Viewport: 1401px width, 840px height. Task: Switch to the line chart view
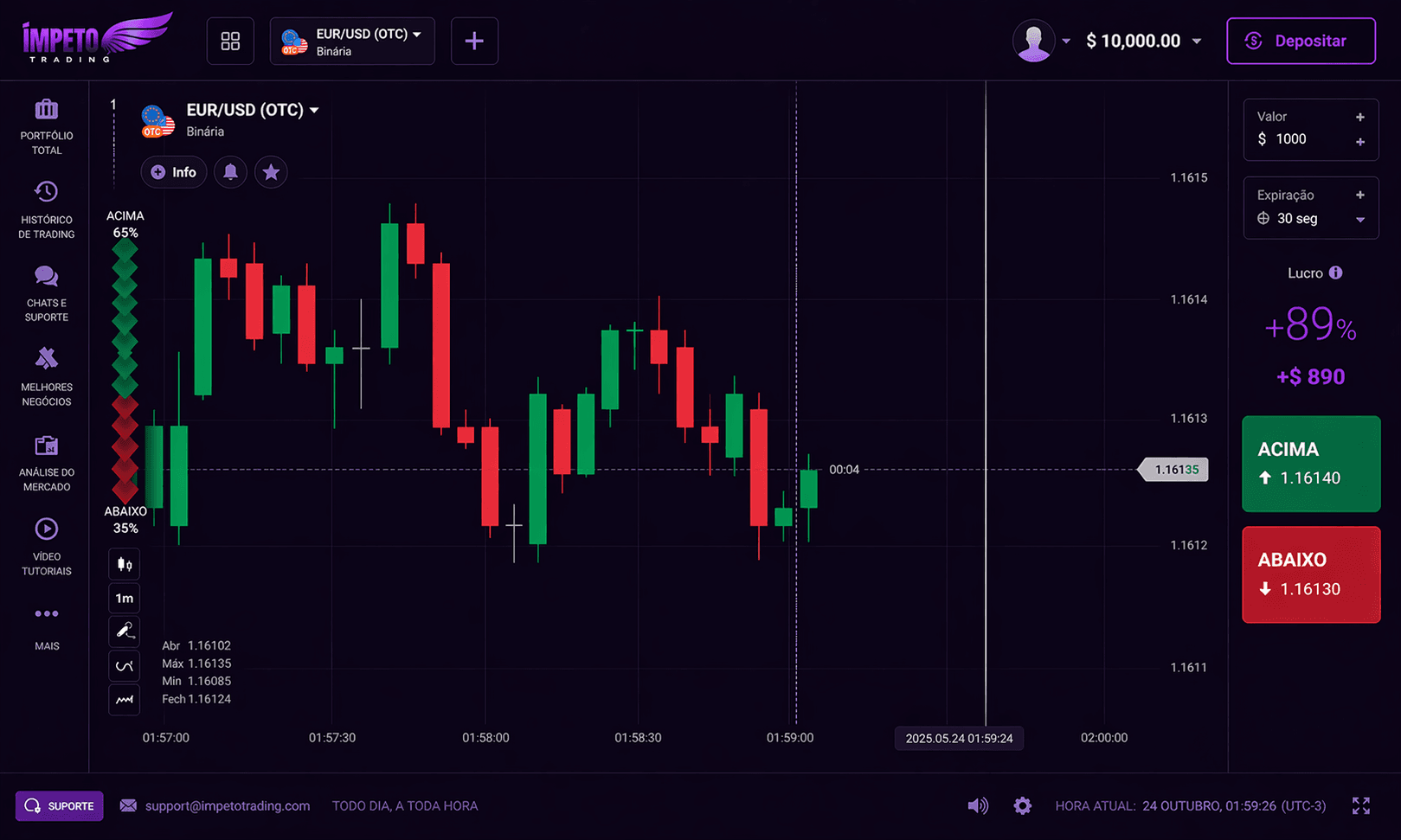(x=124, y=665)
